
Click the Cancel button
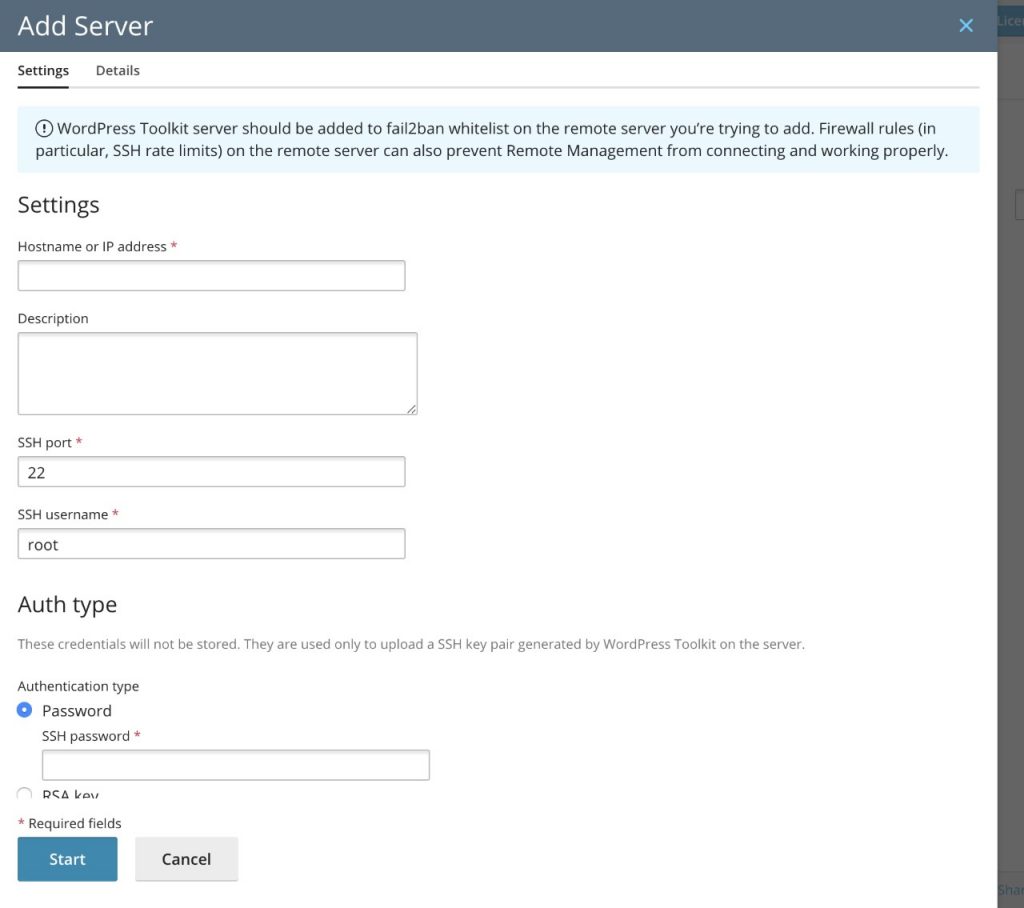pos(186,859)
